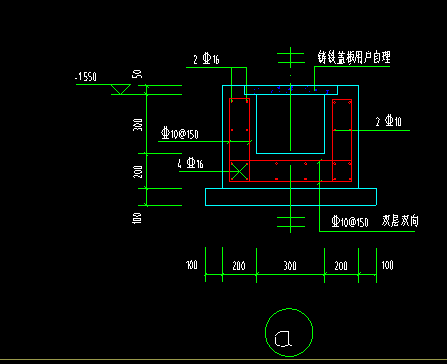Click the vertical 200 dimension text

tap(138, 172)
